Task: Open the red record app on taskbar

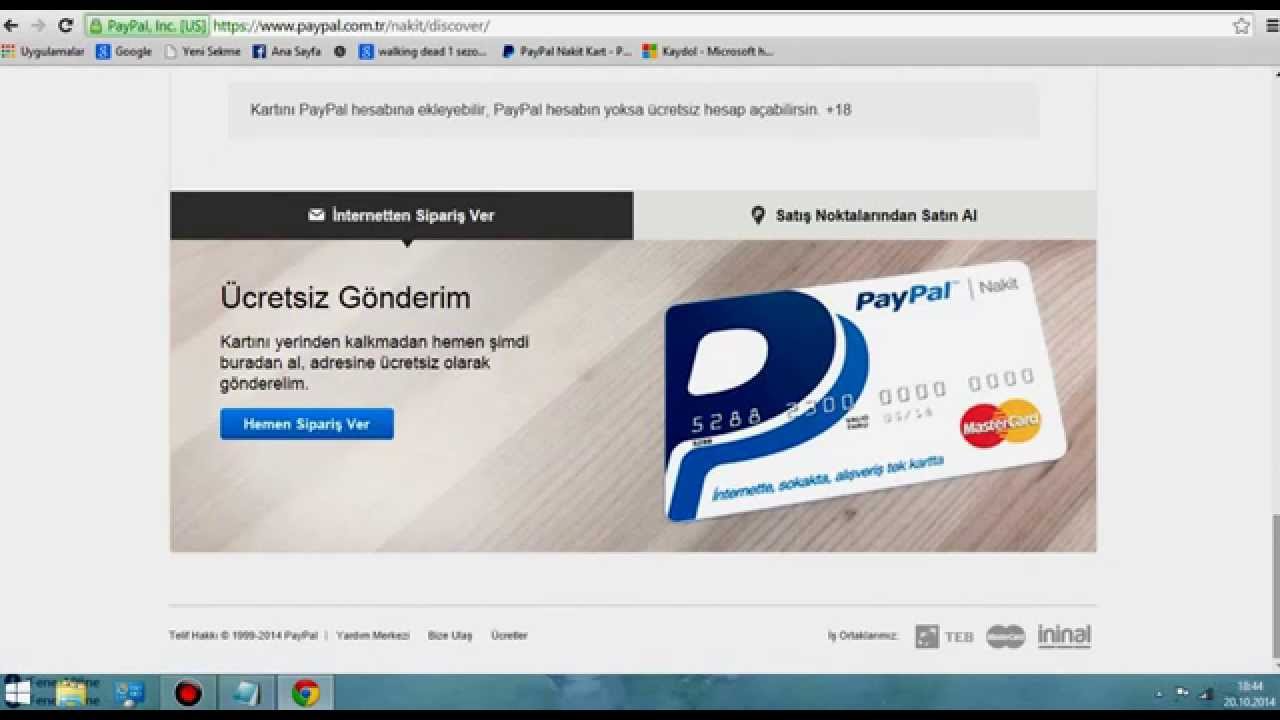Action: (x=188, y=692)
